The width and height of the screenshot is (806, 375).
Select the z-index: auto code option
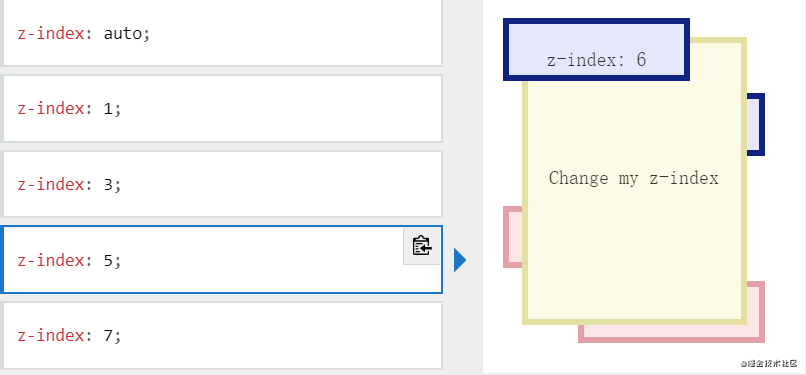(x=222, y=33)
